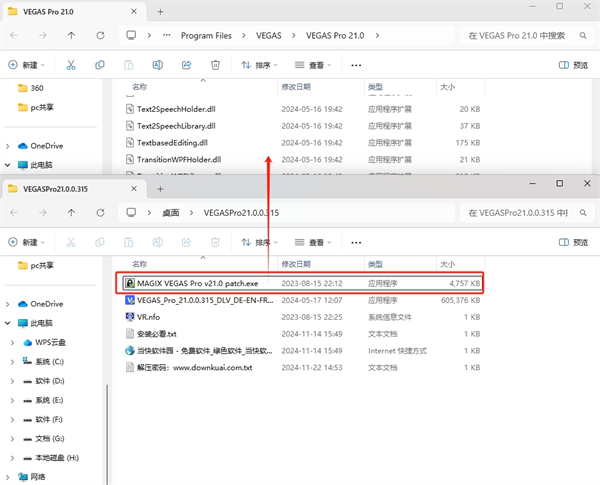
Task: Refresh VEGASPro21.0.0.315 folder view
Action: click(100, 213)
